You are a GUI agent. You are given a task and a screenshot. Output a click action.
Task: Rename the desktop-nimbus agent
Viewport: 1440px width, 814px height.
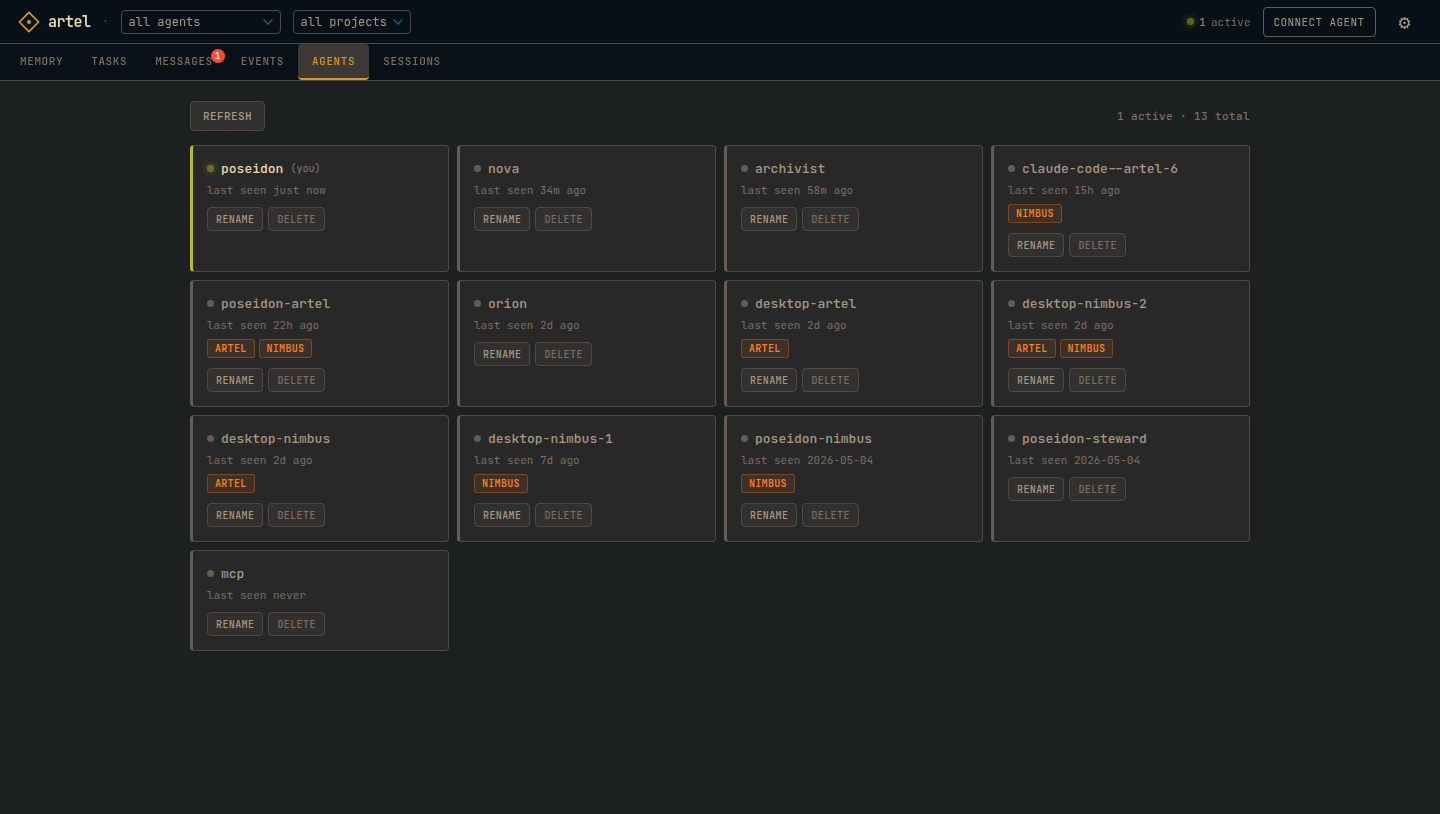(x=235, y=515)
